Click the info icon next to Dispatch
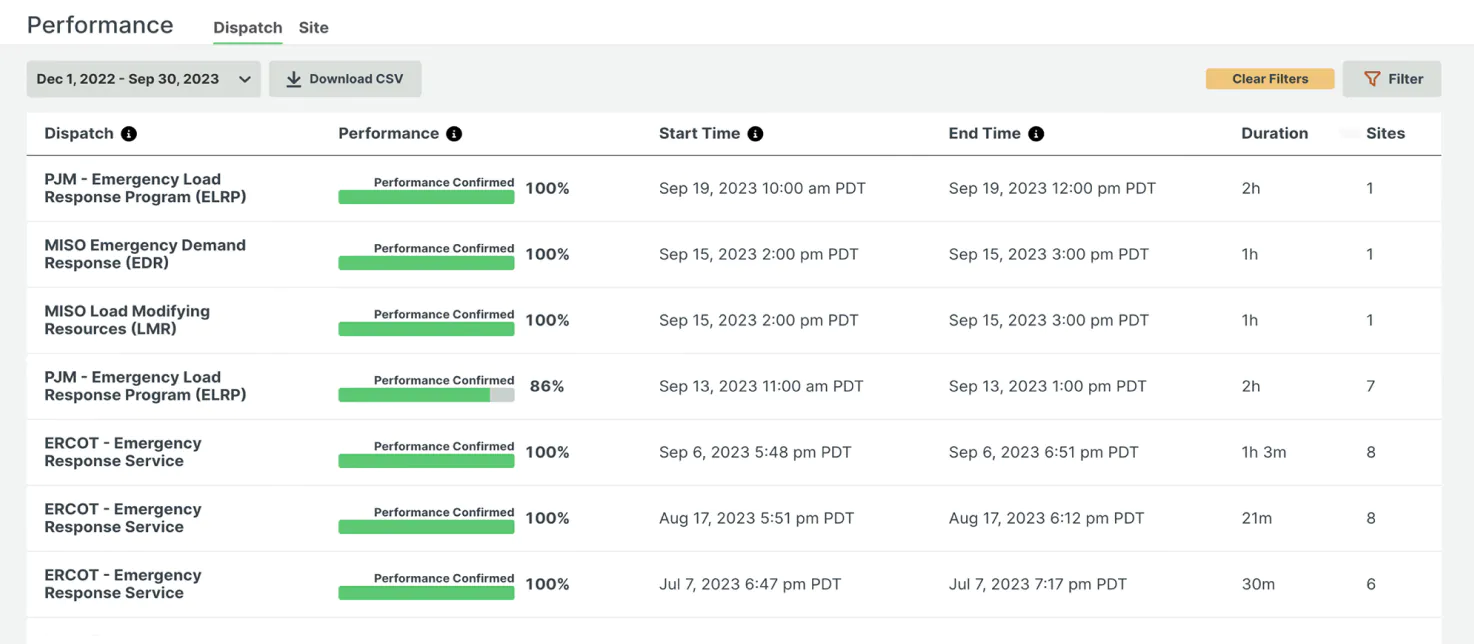This screenshot has height=644, width=1474. point(129,134)
